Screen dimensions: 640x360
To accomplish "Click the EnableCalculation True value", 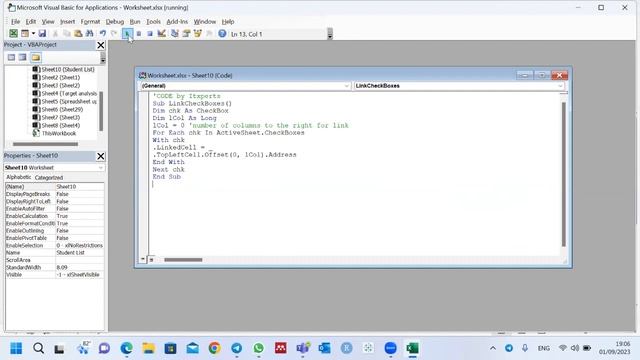I will pyautogui.click(x=80, y=216).
